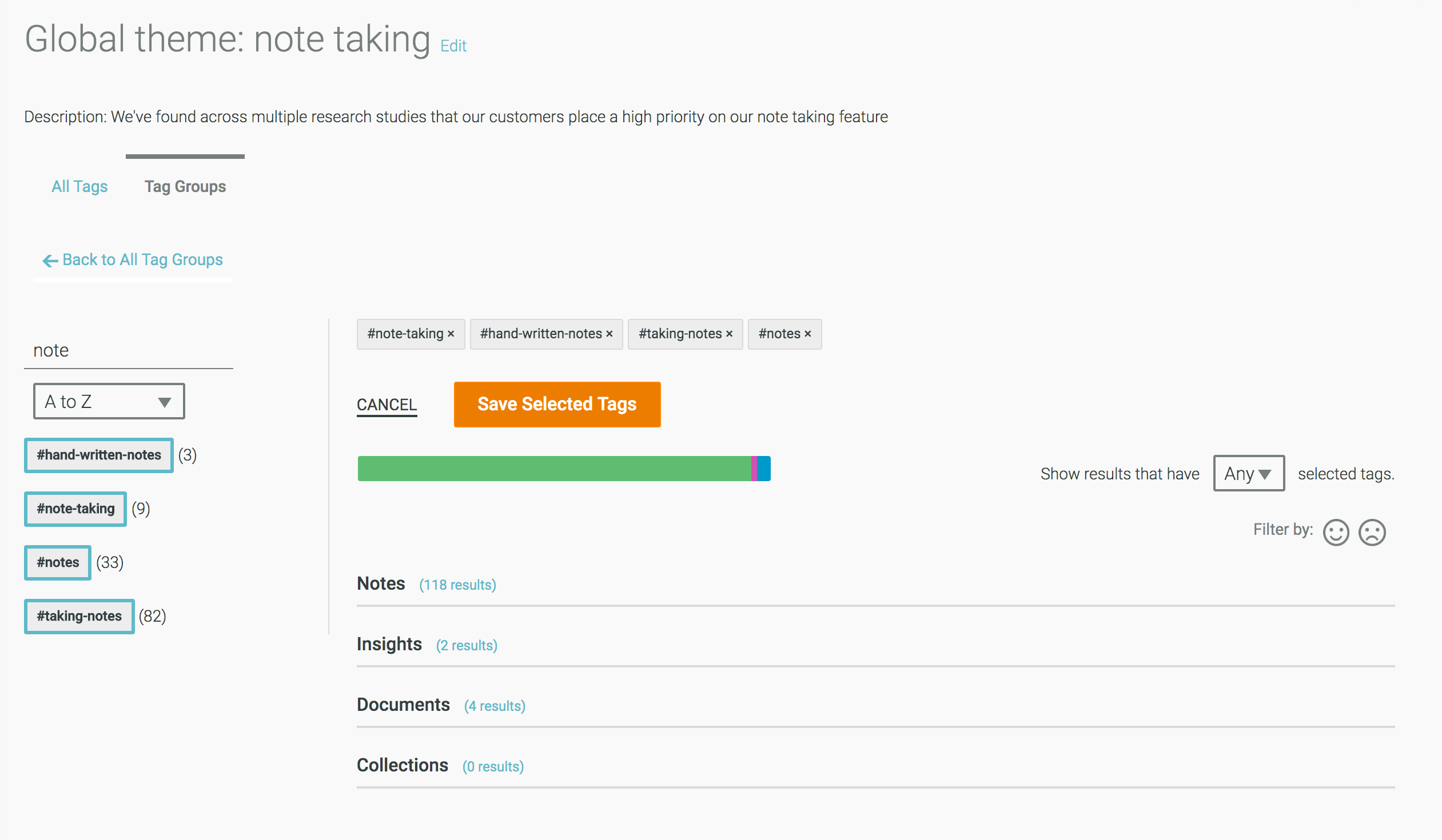Remove the #notes selected tag chip
1442x840 pixels.
[x=807, y=334]
